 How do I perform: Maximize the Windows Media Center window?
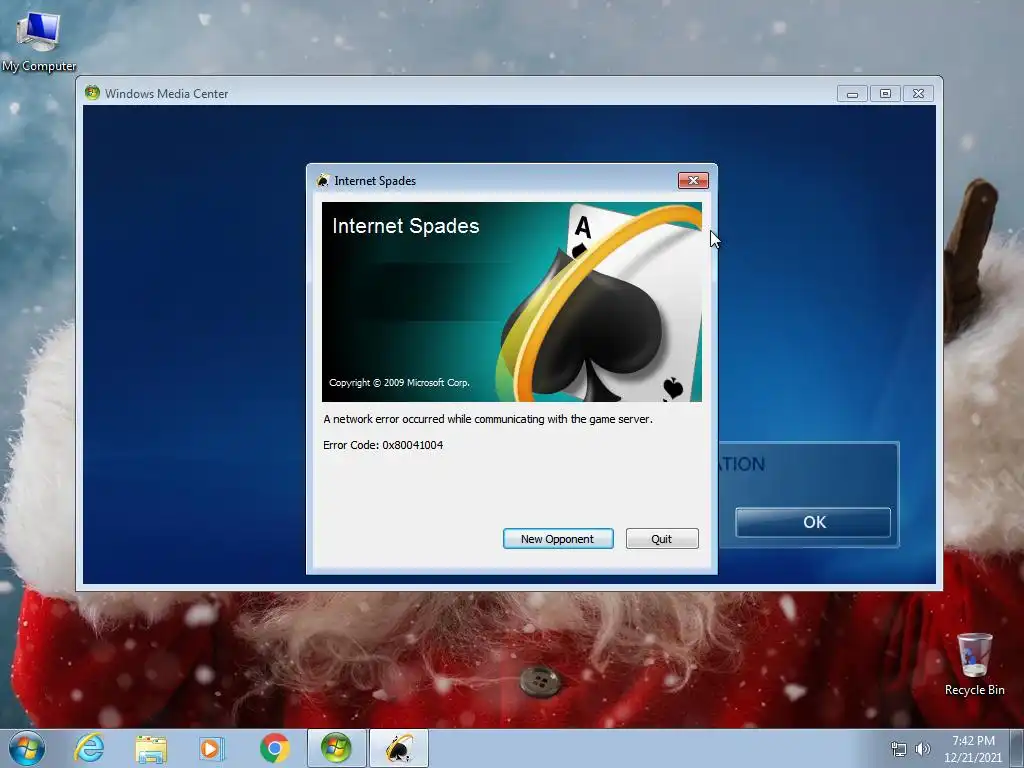tap(886, 94)
